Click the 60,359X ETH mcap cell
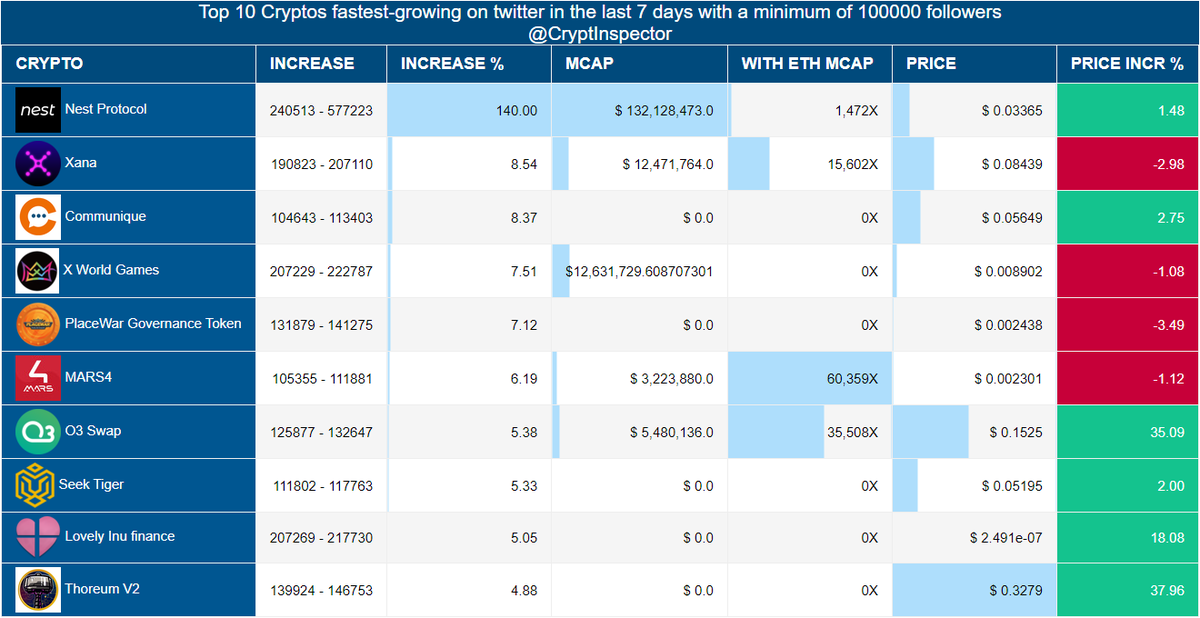Screen dimensions: 1200x618 (x=810, y=378)
